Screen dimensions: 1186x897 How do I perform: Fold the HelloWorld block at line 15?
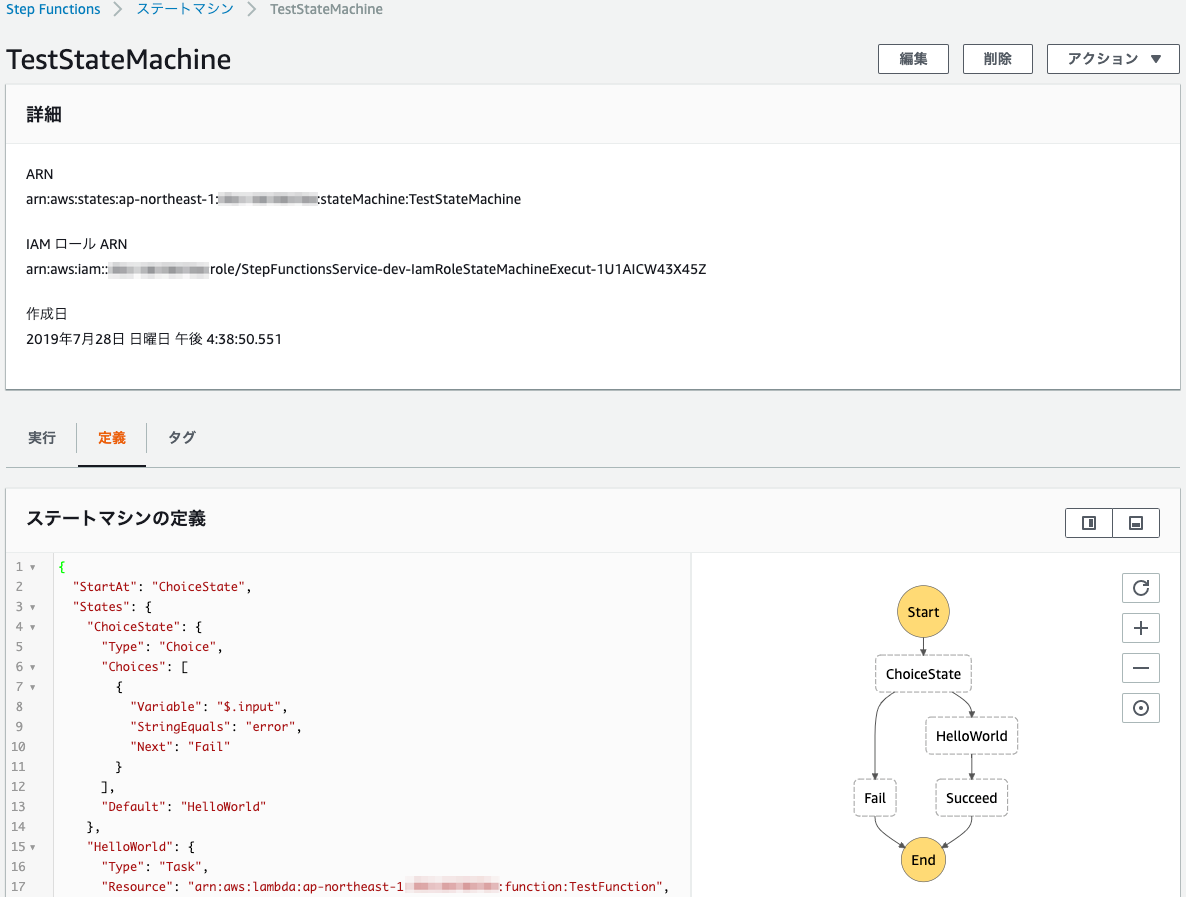tap(32, 847)
